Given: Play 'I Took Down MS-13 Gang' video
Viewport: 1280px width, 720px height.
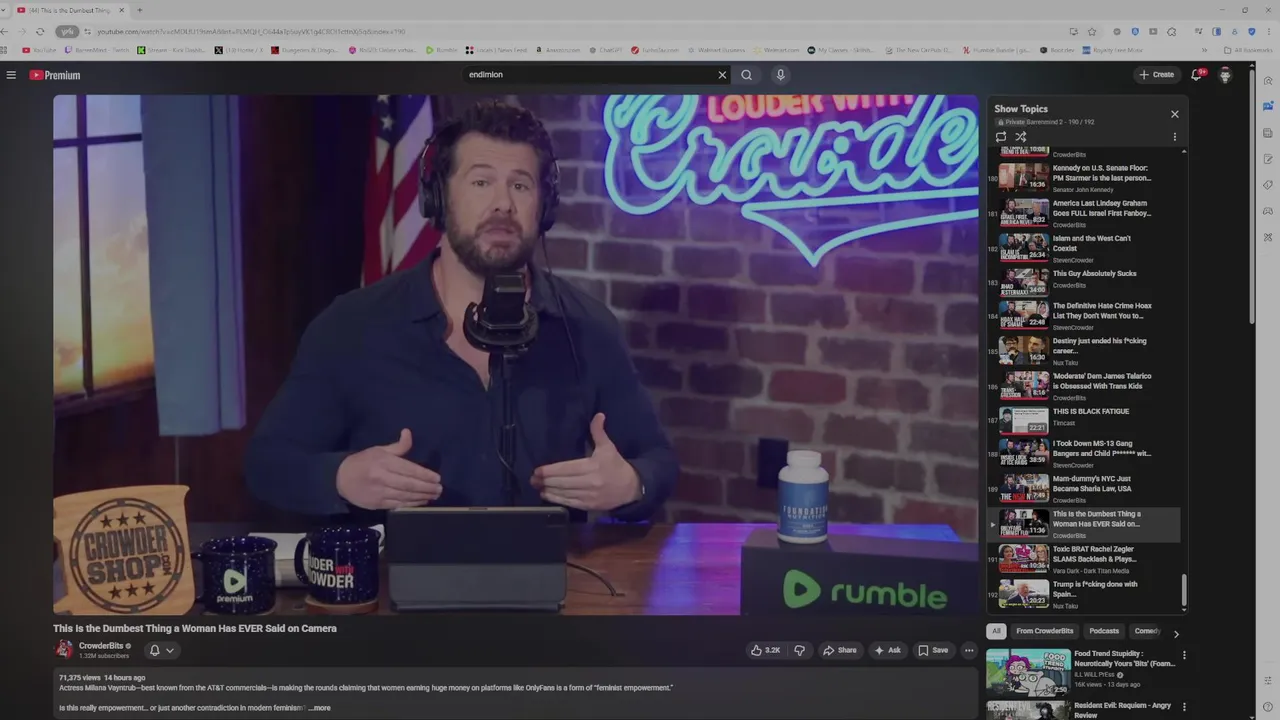Looking at the screenshot, I should pyautogui.click(x=1084, y=453).
